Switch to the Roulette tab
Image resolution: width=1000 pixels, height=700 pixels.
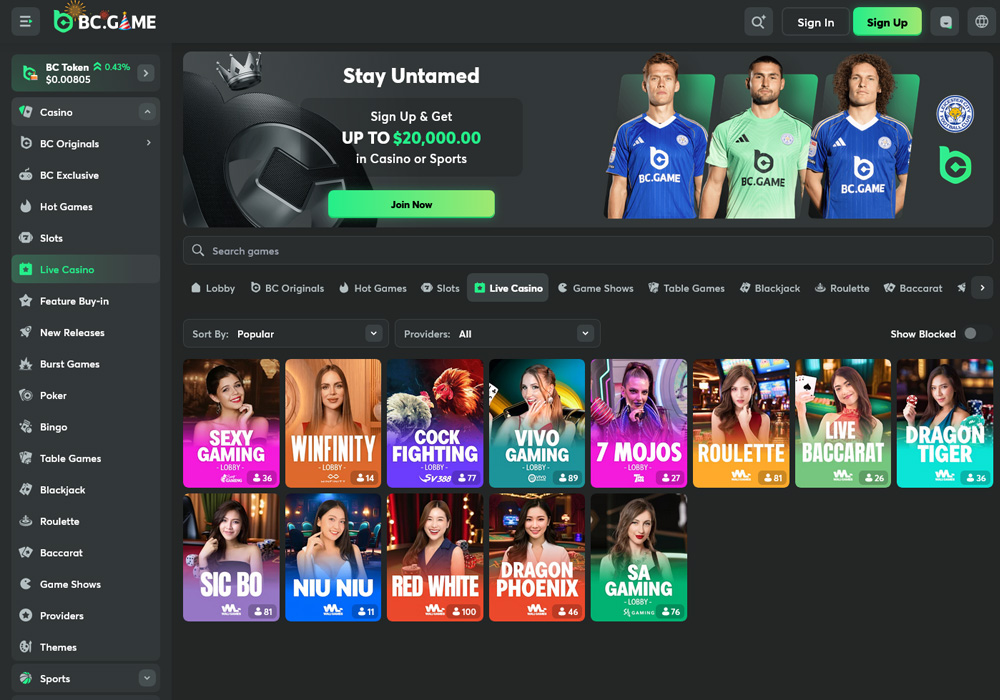click(x=842, y=288)
